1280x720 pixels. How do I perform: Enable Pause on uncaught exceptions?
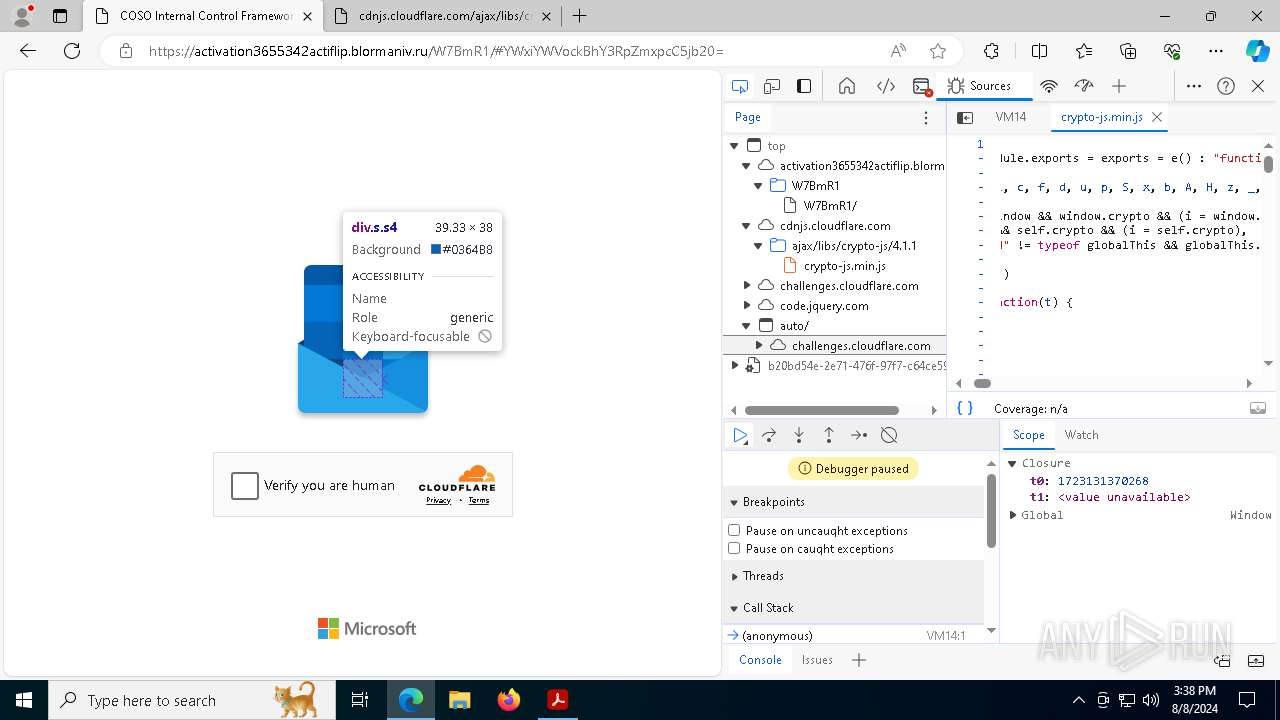coord(734,530)
